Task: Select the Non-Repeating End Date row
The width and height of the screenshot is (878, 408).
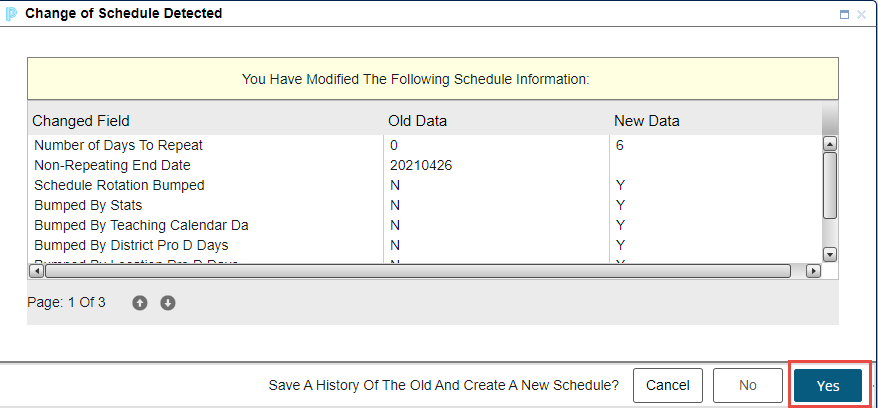Action: [112, 165]
